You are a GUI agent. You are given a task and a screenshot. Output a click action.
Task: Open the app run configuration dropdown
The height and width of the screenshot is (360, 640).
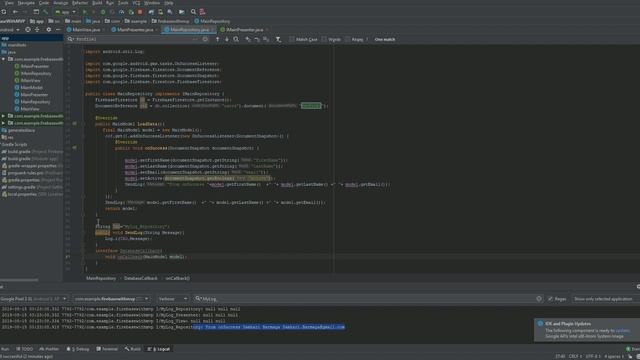click(66, 12)
